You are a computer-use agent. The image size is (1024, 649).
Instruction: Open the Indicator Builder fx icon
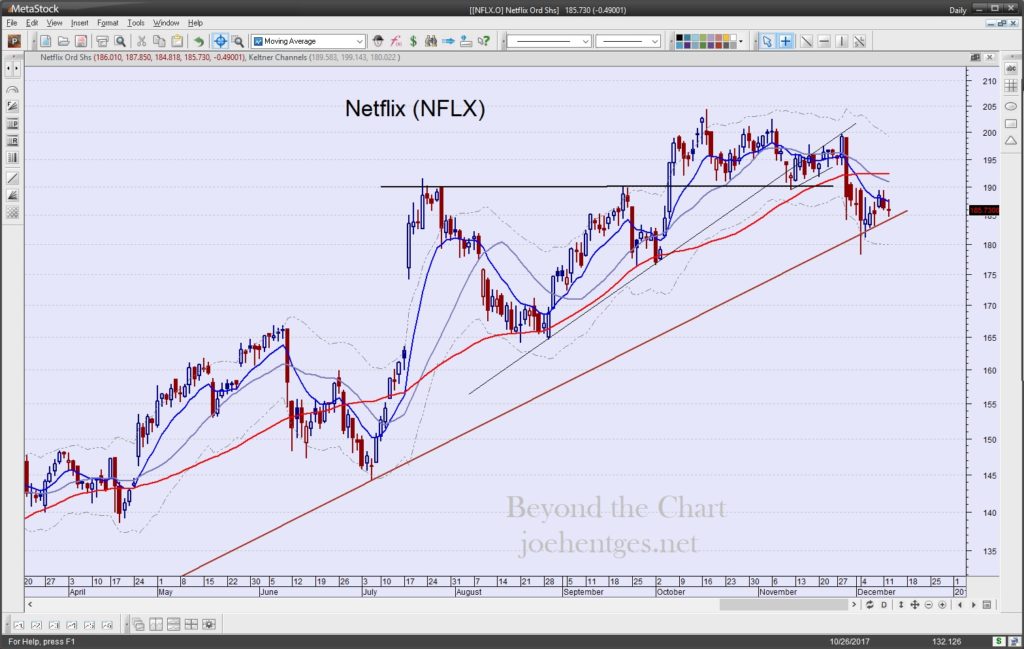(x=396, y=41)
